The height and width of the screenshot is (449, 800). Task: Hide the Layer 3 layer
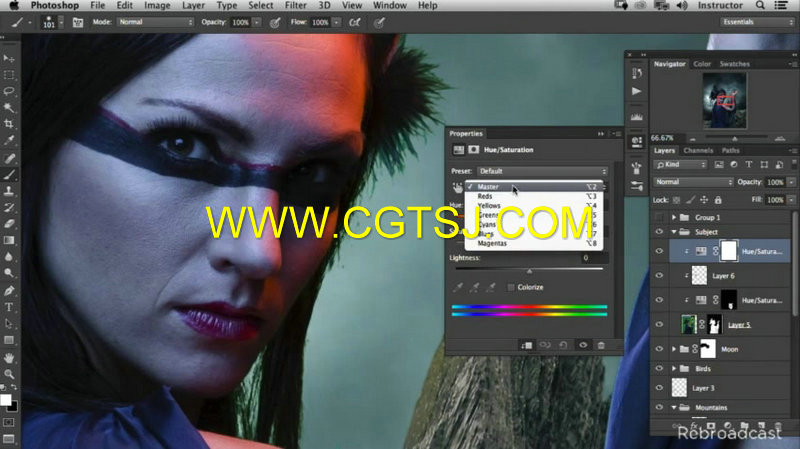pos(659,388)
